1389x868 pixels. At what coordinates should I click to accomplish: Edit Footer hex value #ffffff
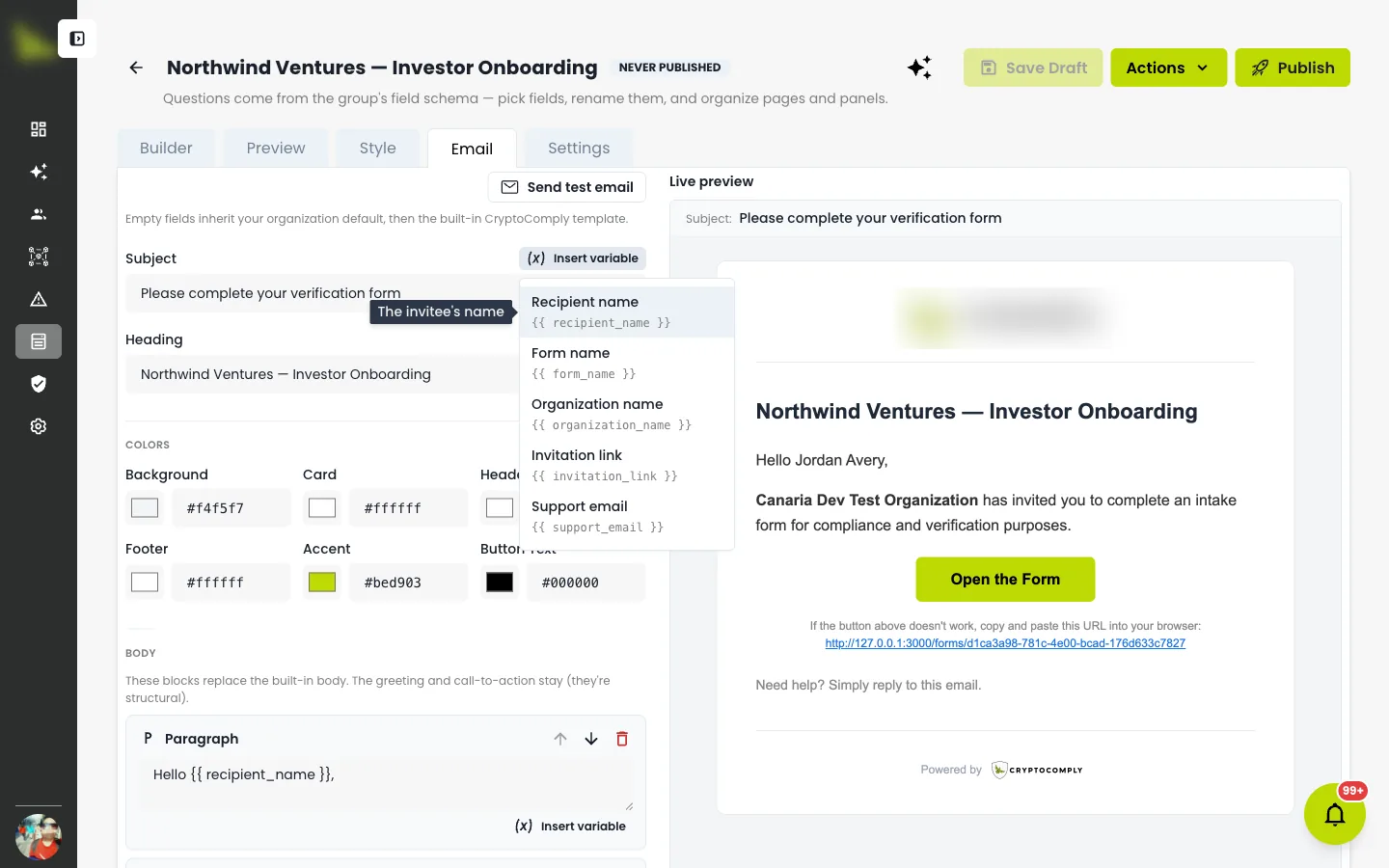pyautogui.click(x=231, y=583)
